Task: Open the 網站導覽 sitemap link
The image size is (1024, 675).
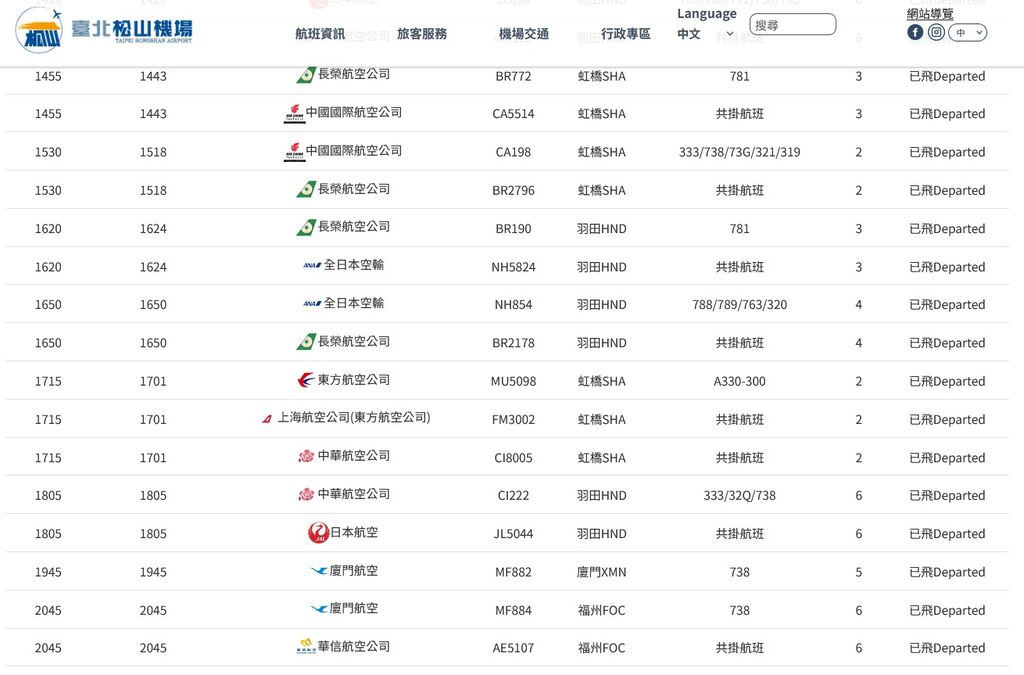Action: coord(930,14)
